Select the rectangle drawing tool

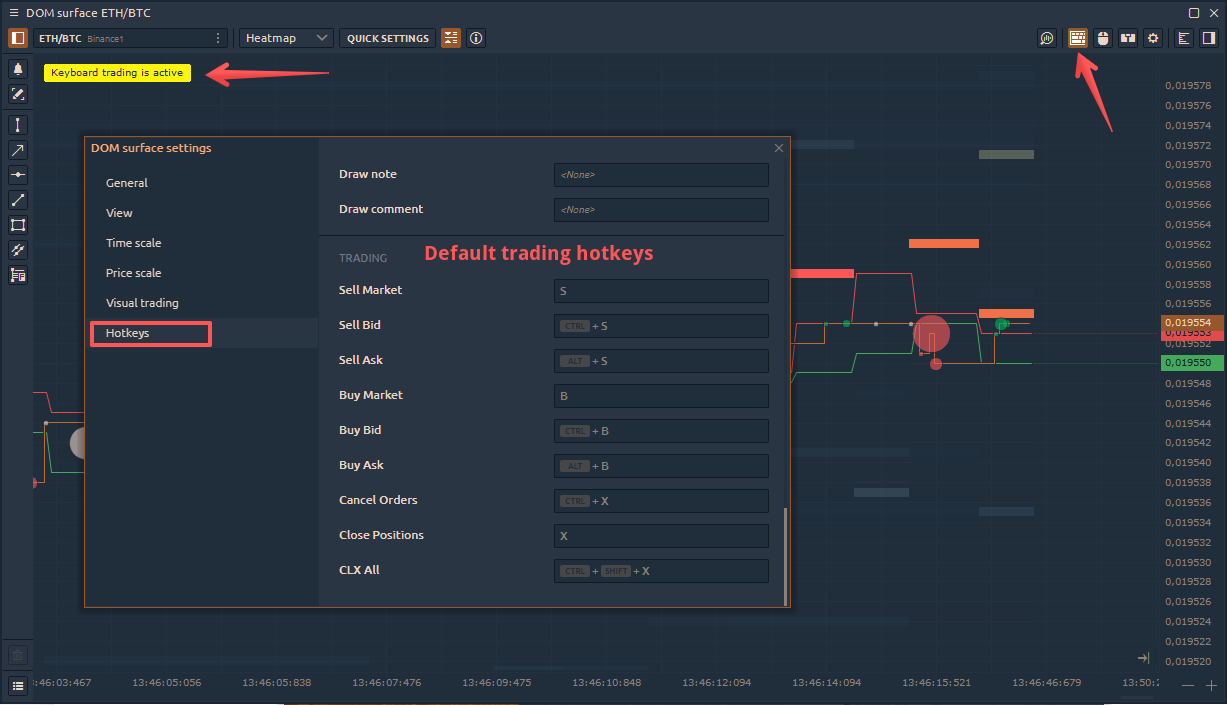coord(18,225)
